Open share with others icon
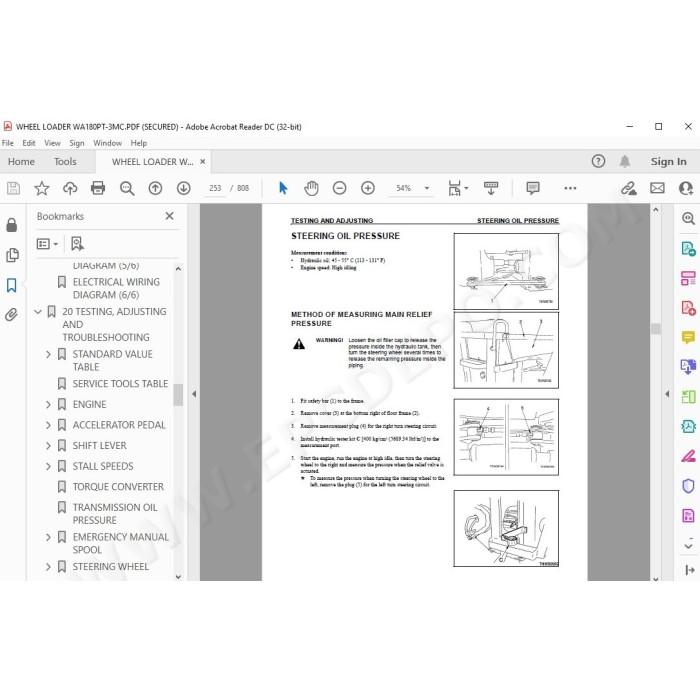Screen dimensions: 700x700 tap(686, 188)
